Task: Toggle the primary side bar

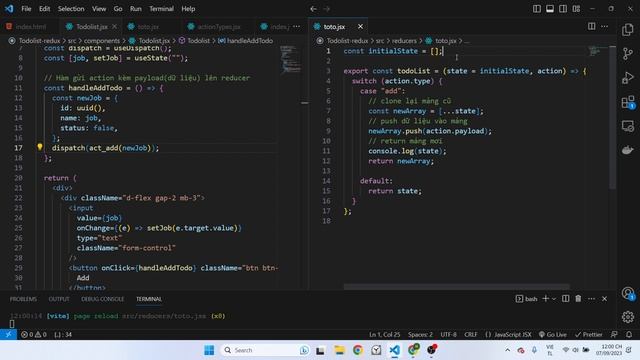Action: 537,9
